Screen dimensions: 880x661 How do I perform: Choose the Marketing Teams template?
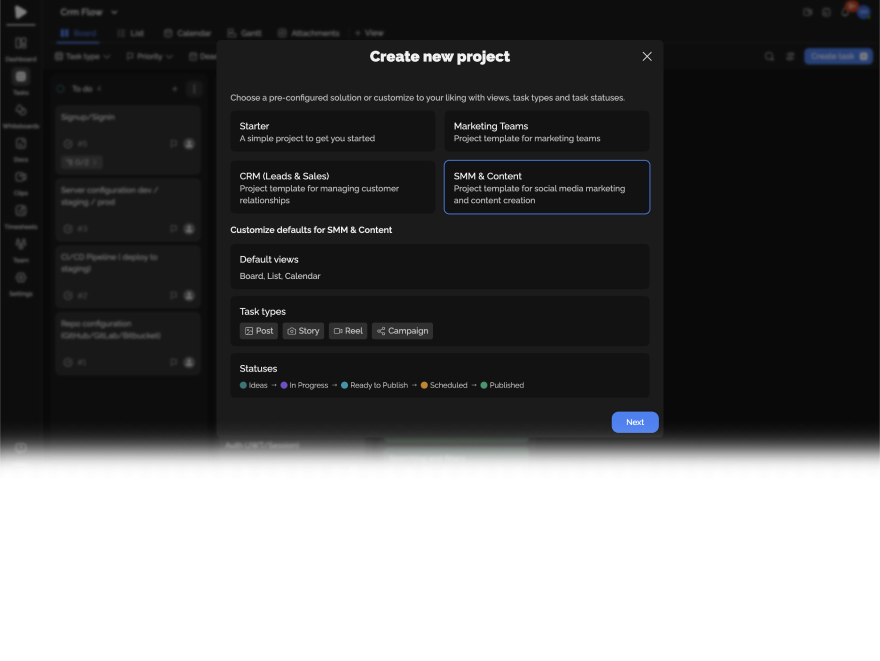546,131
